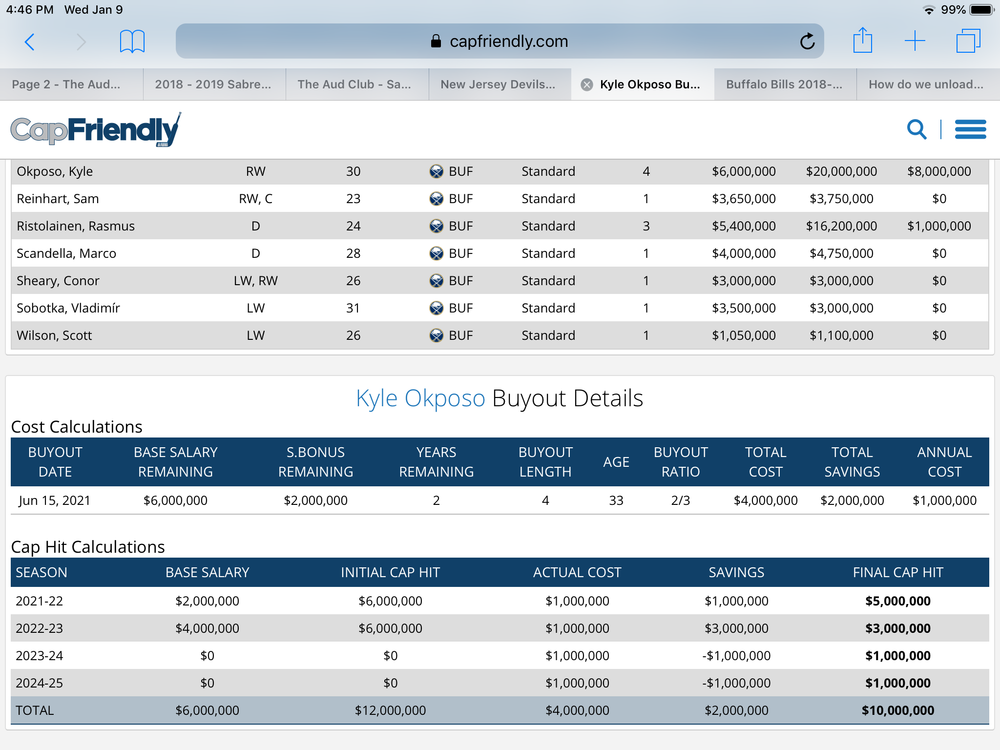Select $5,000,000 final cap hit for 2021-22

click(898, 601)
